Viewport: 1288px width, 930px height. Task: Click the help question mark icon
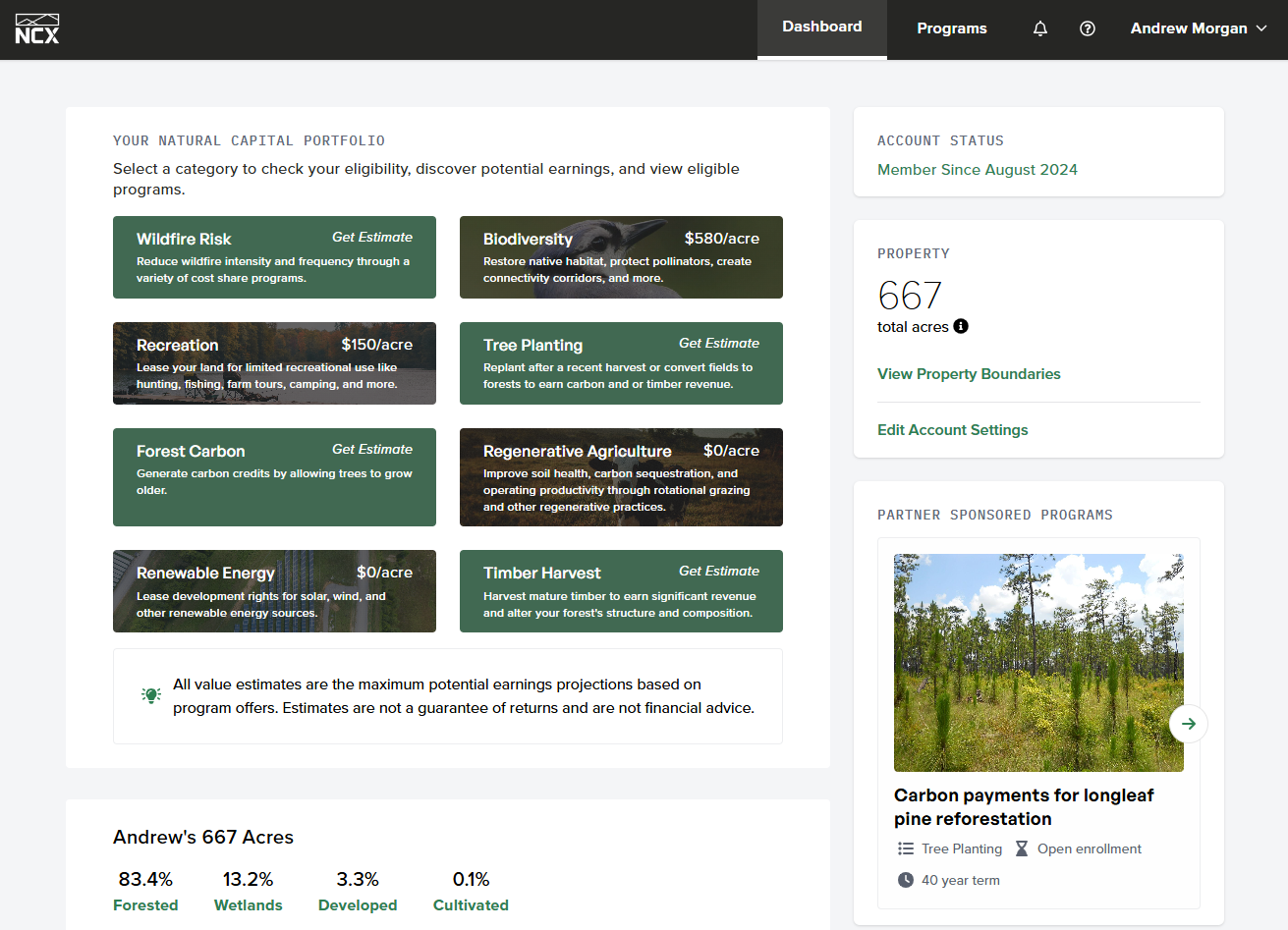[1087, 28]
